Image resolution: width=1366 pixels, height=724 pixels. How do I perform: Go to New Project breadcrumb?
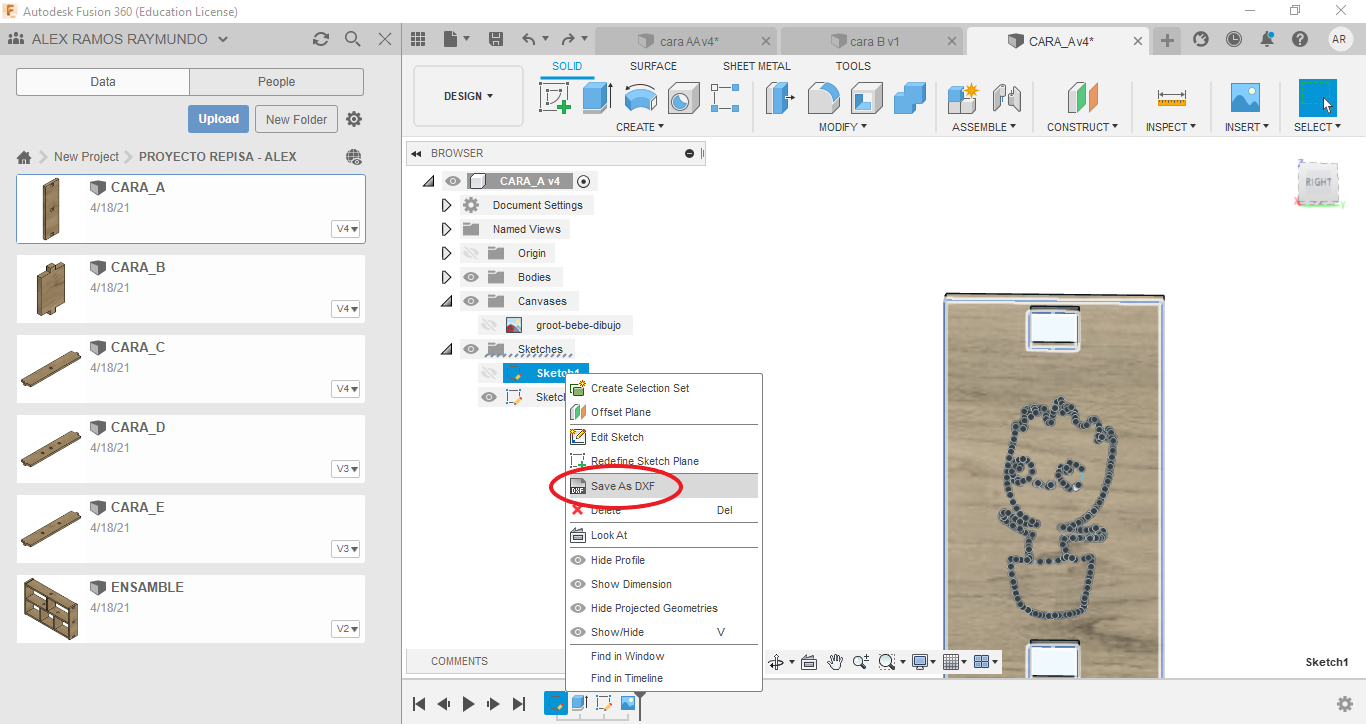point(86,157)
